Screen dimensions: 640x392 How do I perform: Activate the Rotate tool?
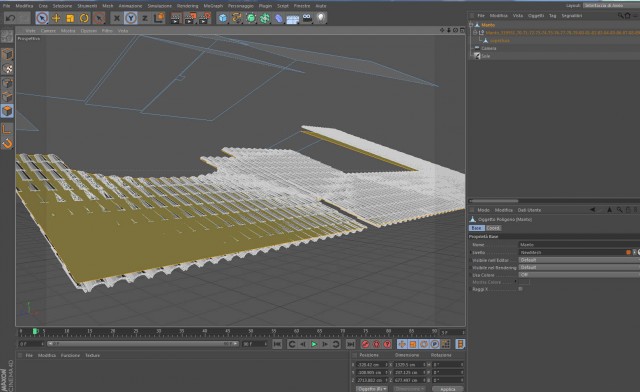coord(84,18)
